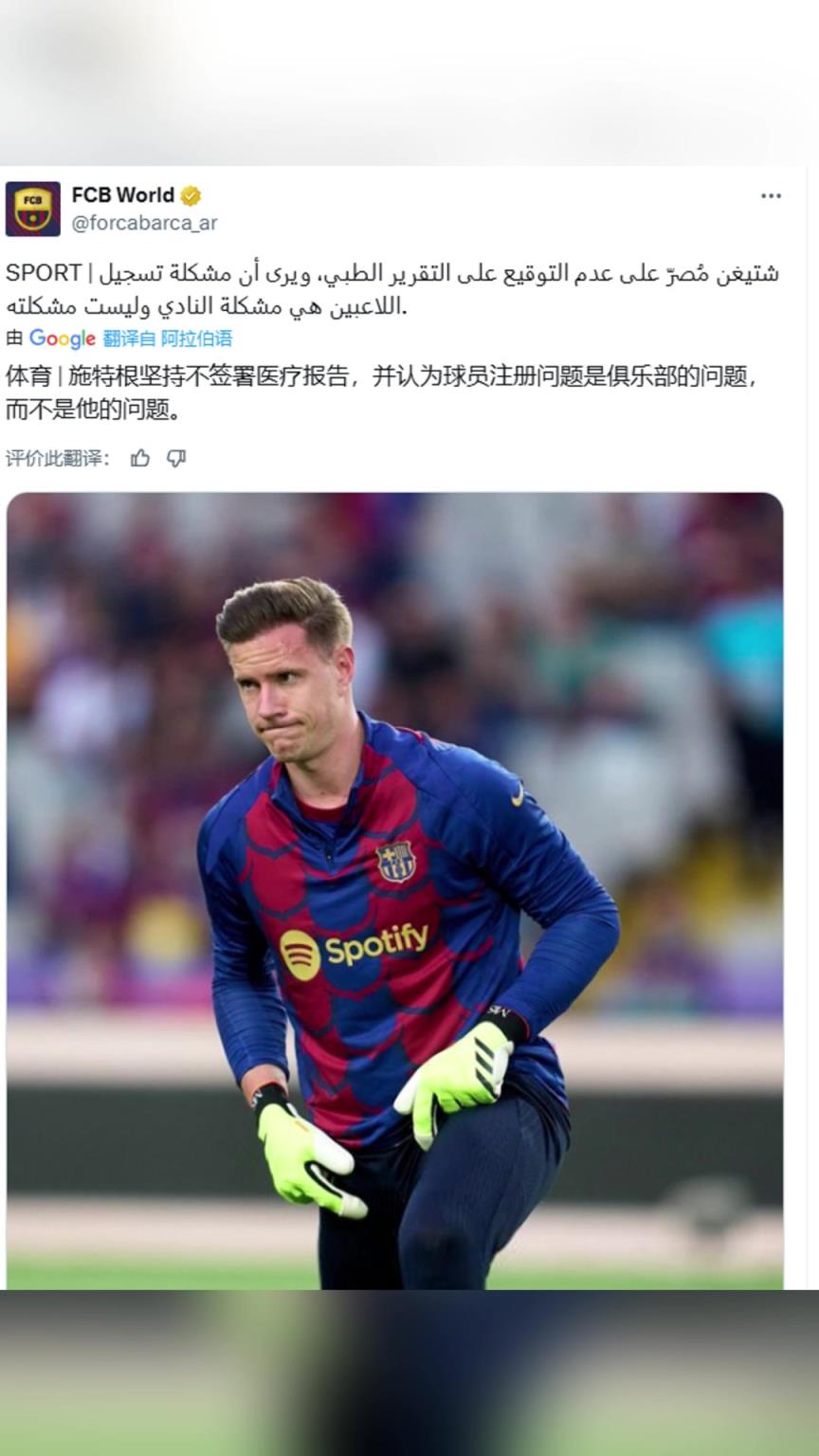
Task: Open the @forcabarca_ar handle link
Action: [144, 223]
